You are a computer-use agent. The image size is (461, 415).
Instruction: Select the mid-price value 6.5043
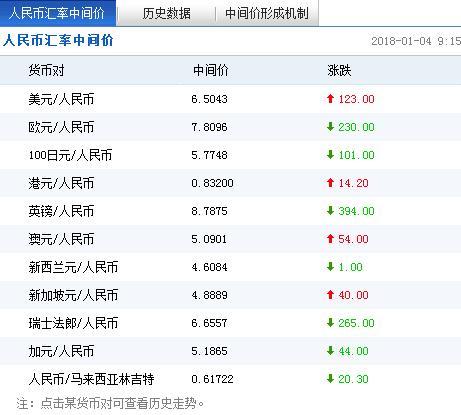click(x=209, y=99)
